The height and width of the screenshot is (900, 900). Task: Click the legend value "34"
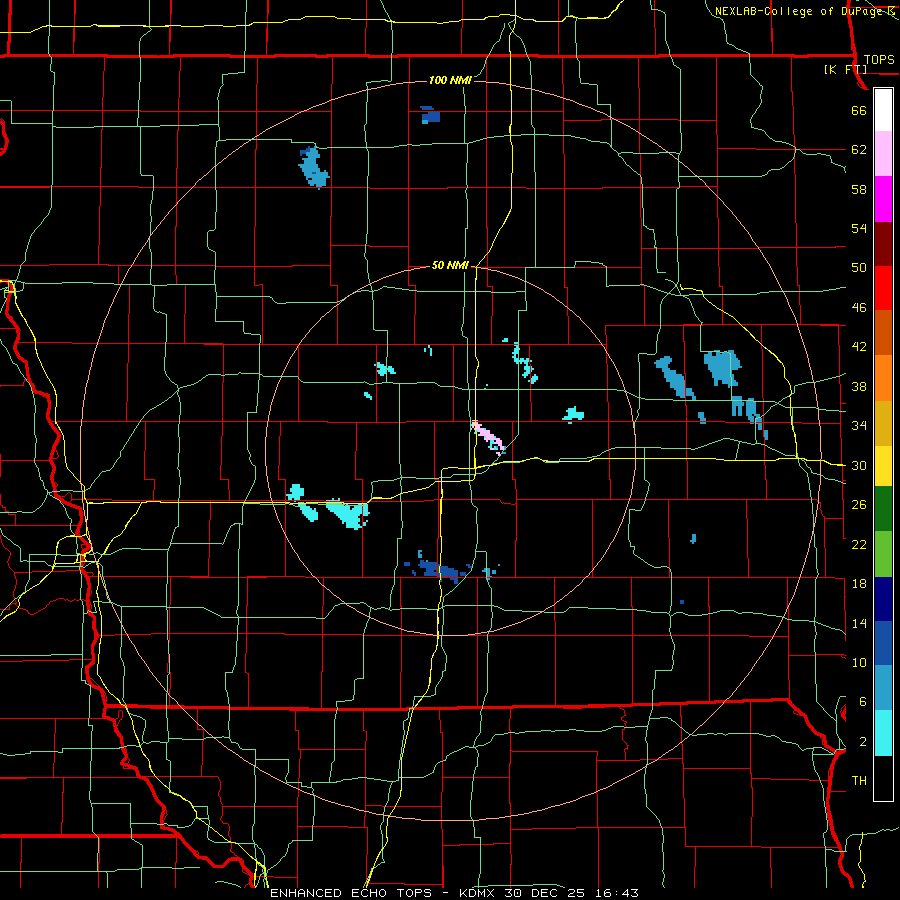[x=859, y=426]
